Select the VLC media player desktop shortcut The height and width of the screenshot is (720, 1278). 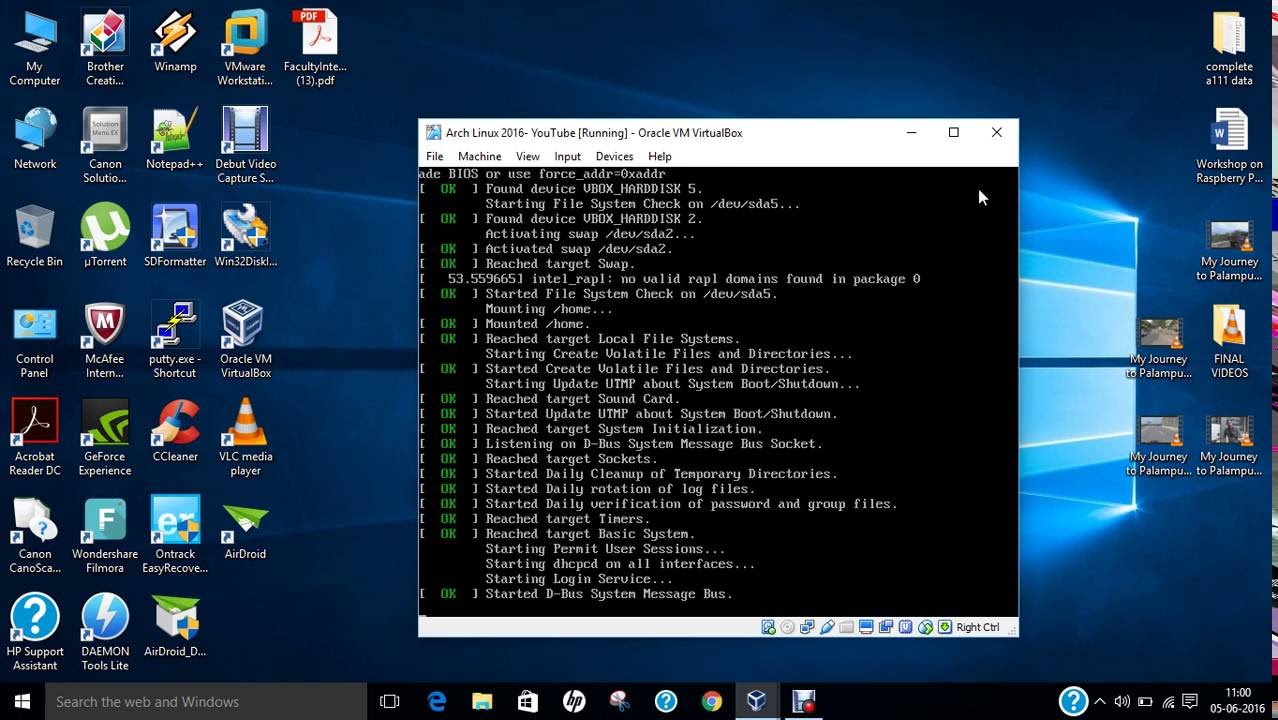[245, 438]
